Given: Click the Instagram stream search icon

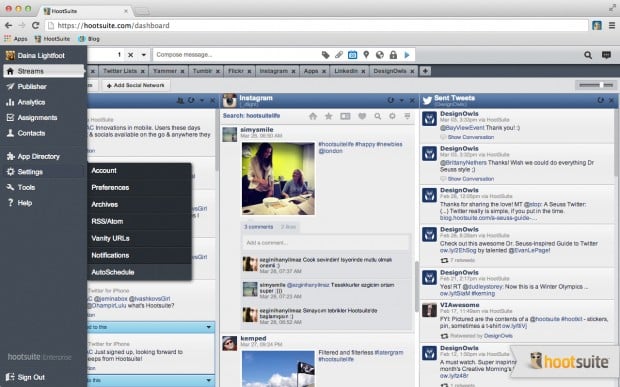Looking at the screenshot, I should 378,116.
